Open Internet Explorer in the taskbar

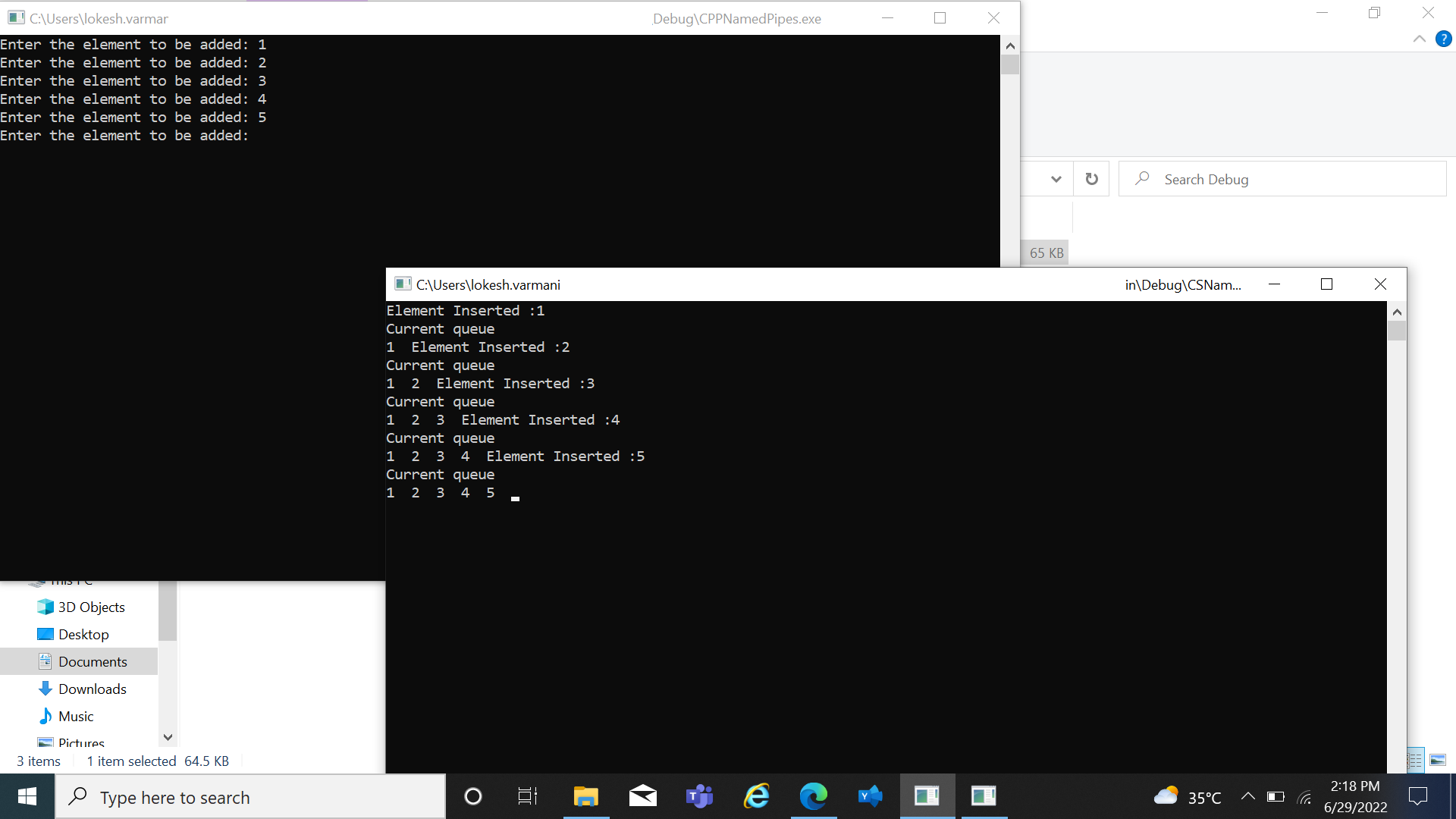pos(756,796)
